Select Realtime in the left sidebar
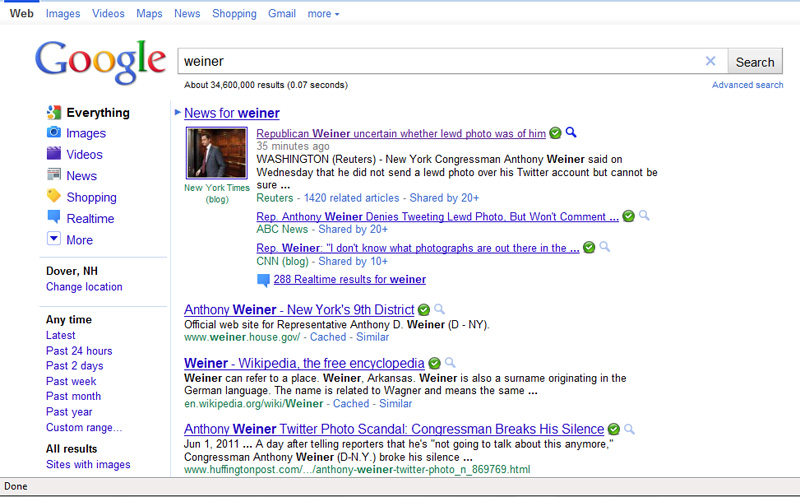 coord(90,218)
